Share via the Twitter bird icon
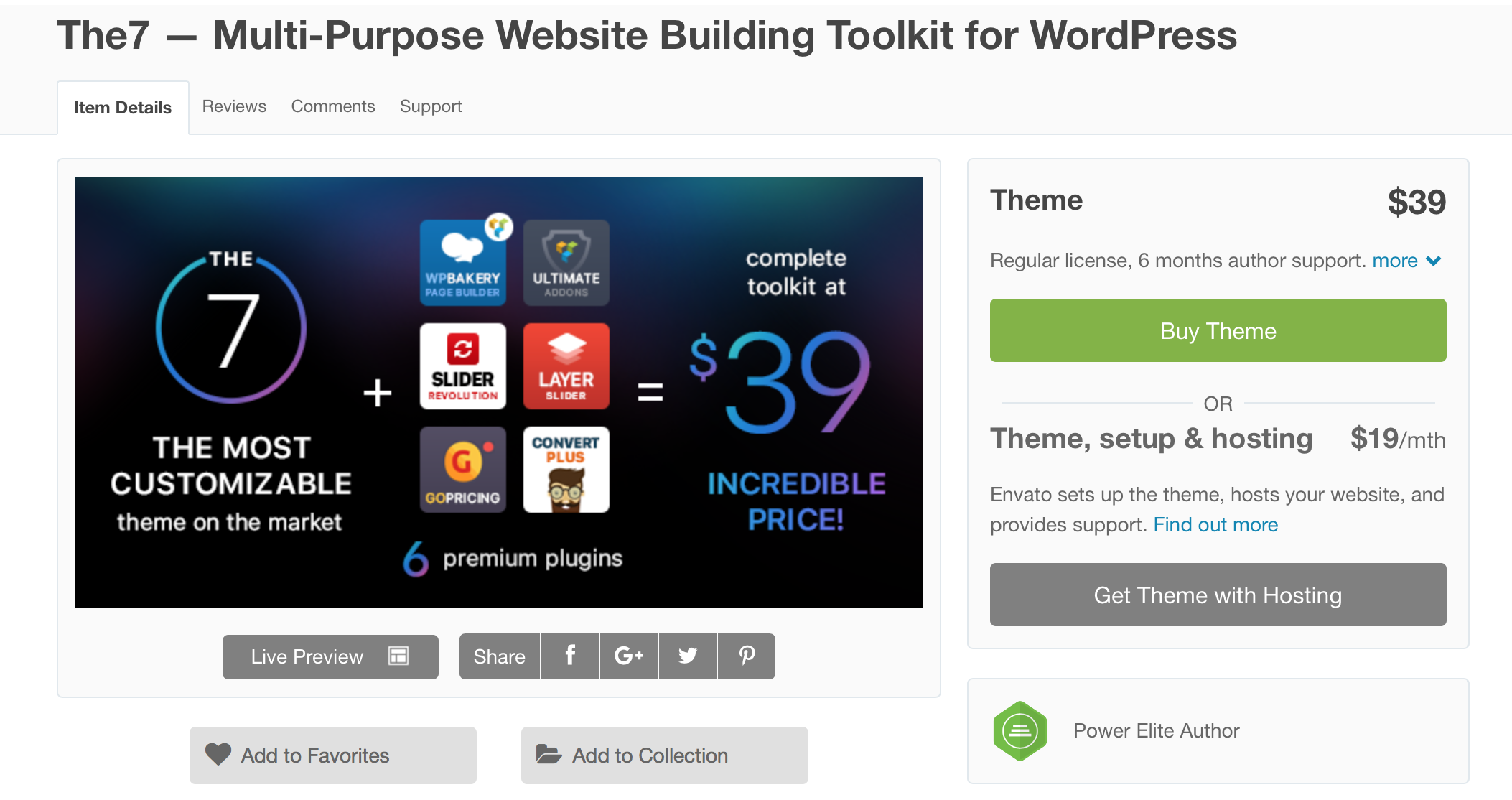Image resolution: width=1512 pixels, height=800 pixels. pos(687,656)
